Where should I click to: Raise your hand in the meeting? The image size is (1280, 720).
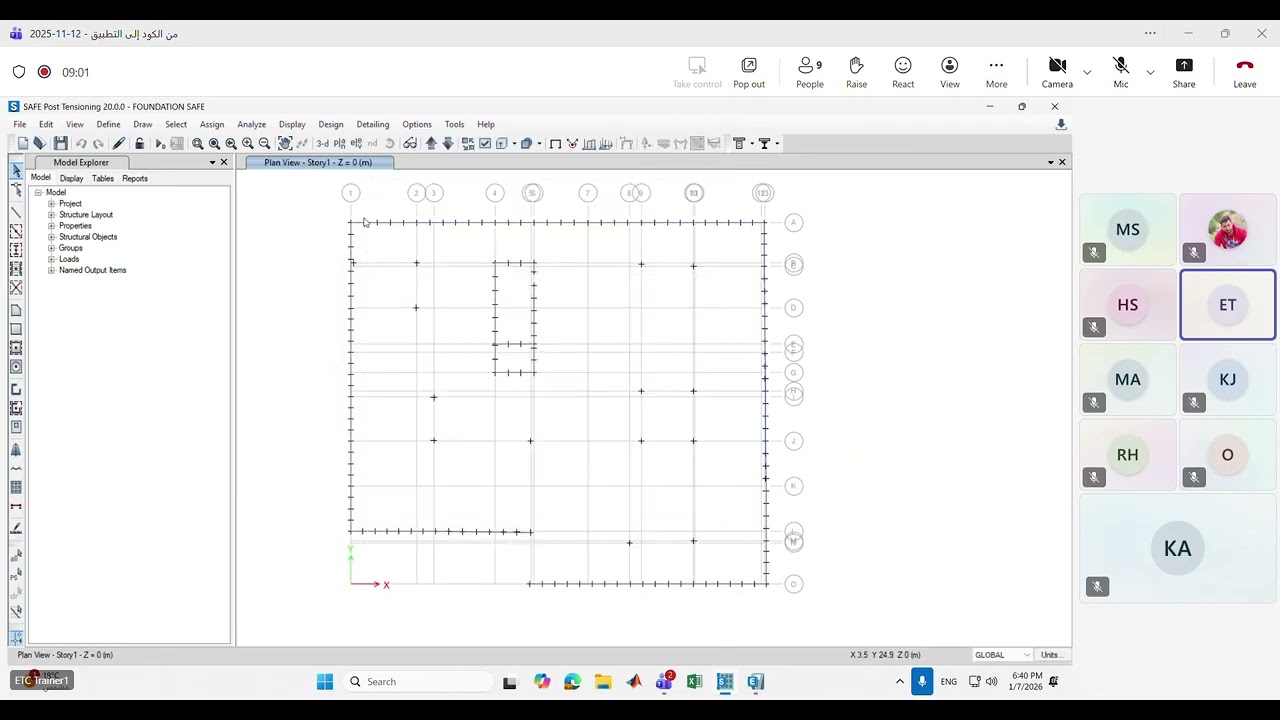(856, 72)
